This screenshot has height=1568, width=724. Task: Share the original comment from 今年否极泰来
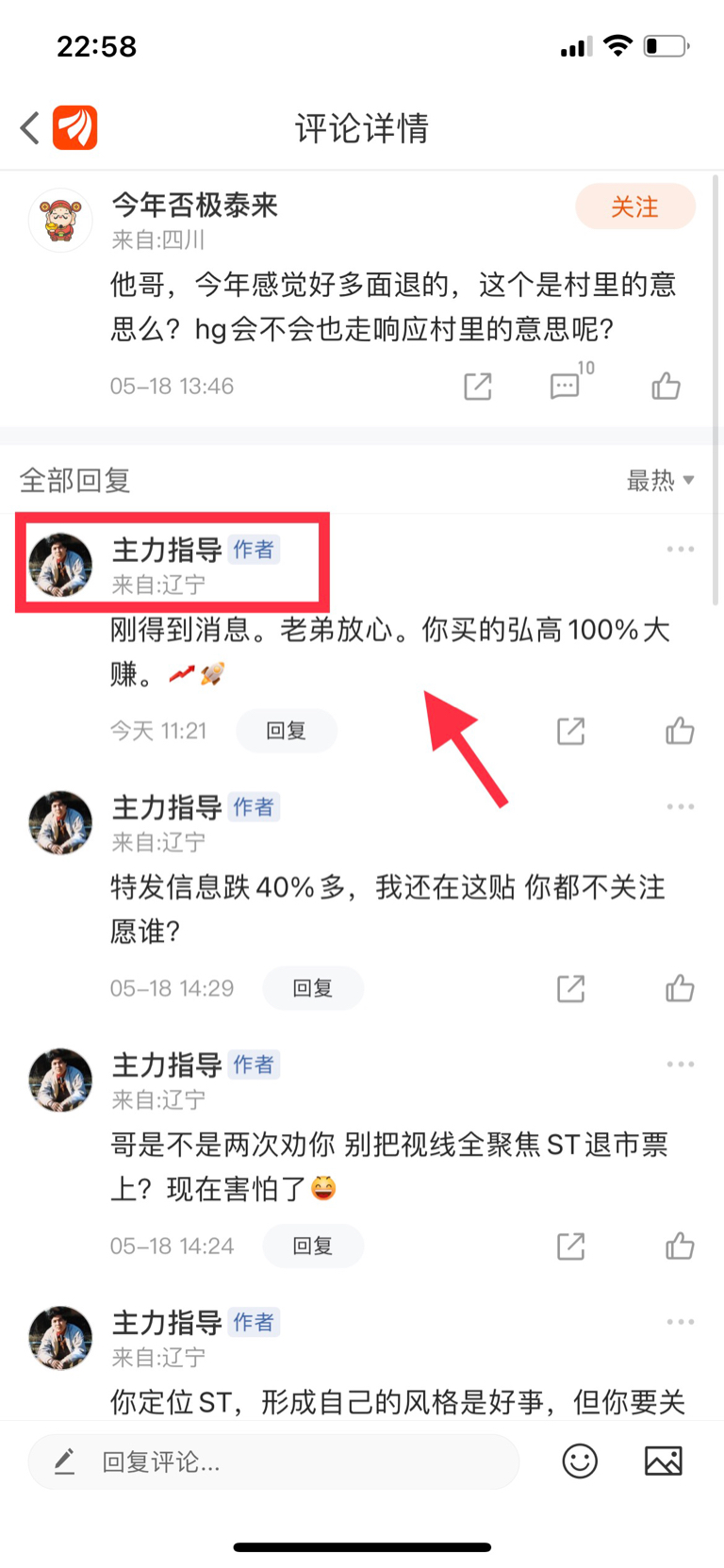point(478,386)
